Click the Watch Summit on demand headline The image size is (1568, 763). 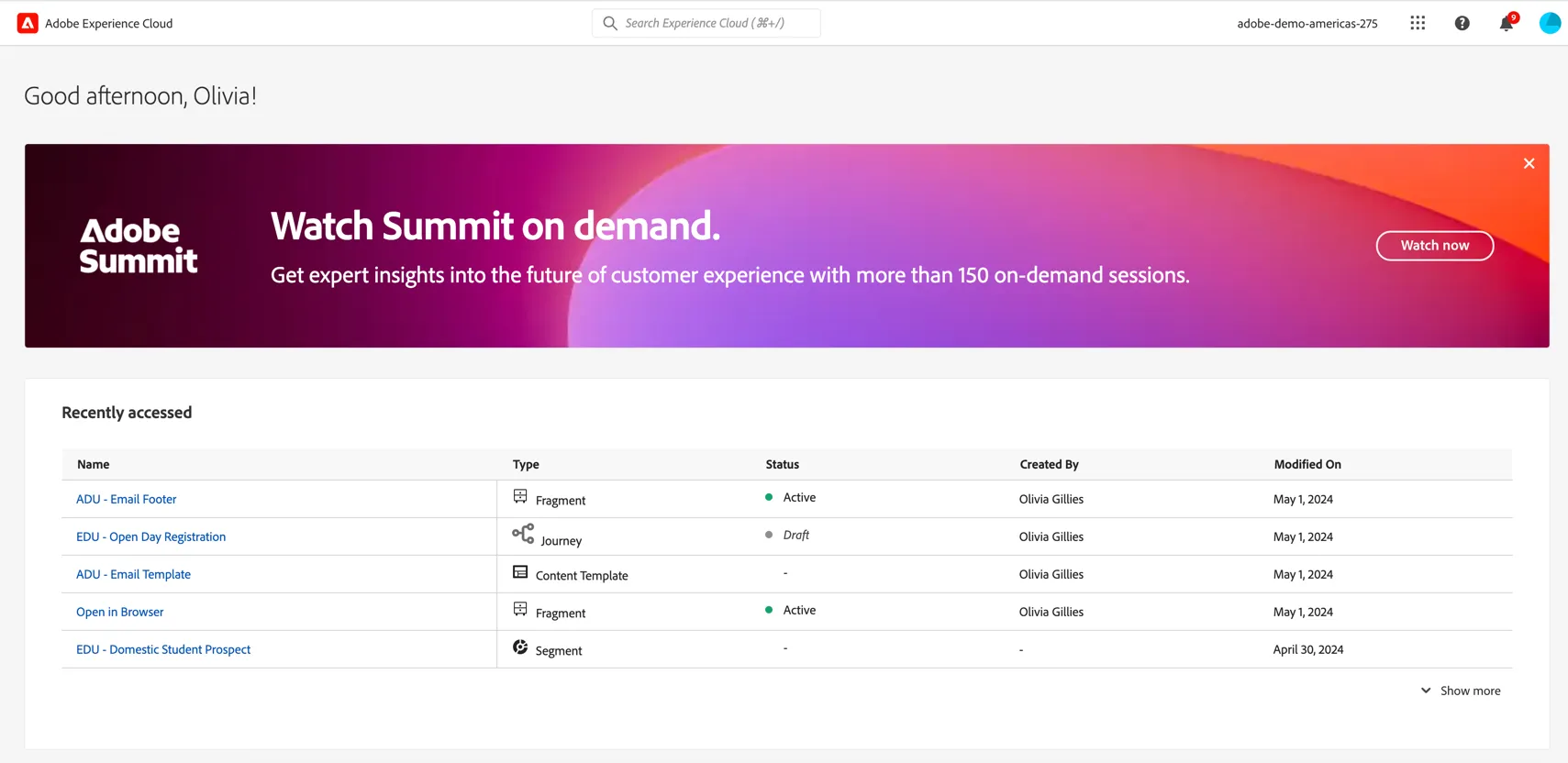(x=495, y=226)
